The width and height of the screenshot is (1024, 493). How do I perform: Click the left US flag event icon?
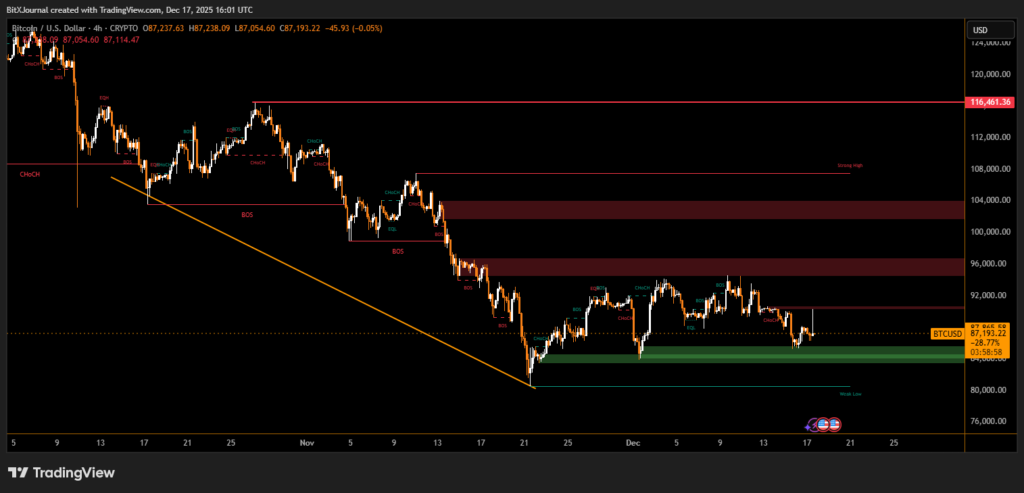(823, 424)
